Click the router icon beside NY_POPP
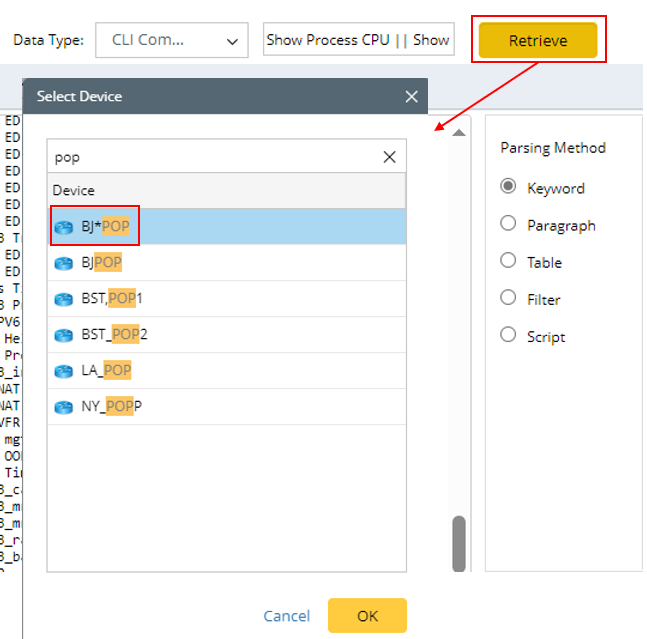The width and height of the screenshot is (647, 639). 65,407
